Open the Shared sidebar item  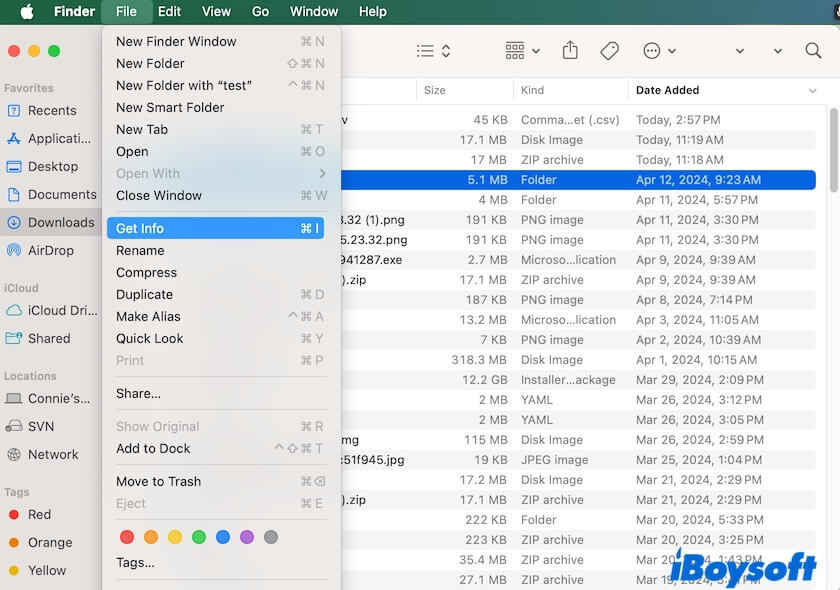(x=39, y=338)
